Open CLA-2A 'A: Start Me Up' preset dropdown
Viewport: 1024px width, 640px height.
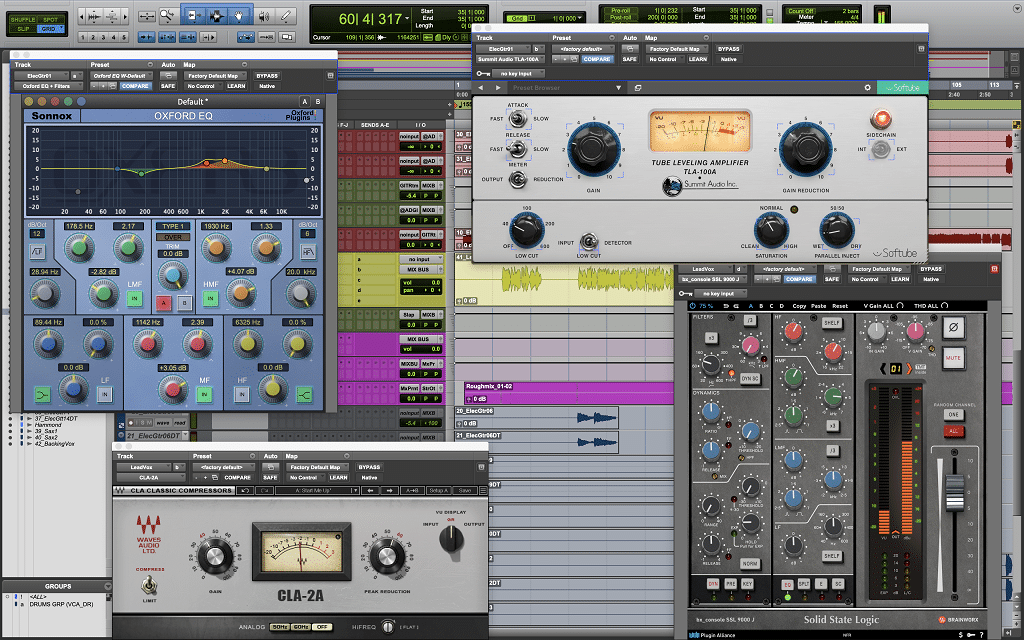click(317, 490)
